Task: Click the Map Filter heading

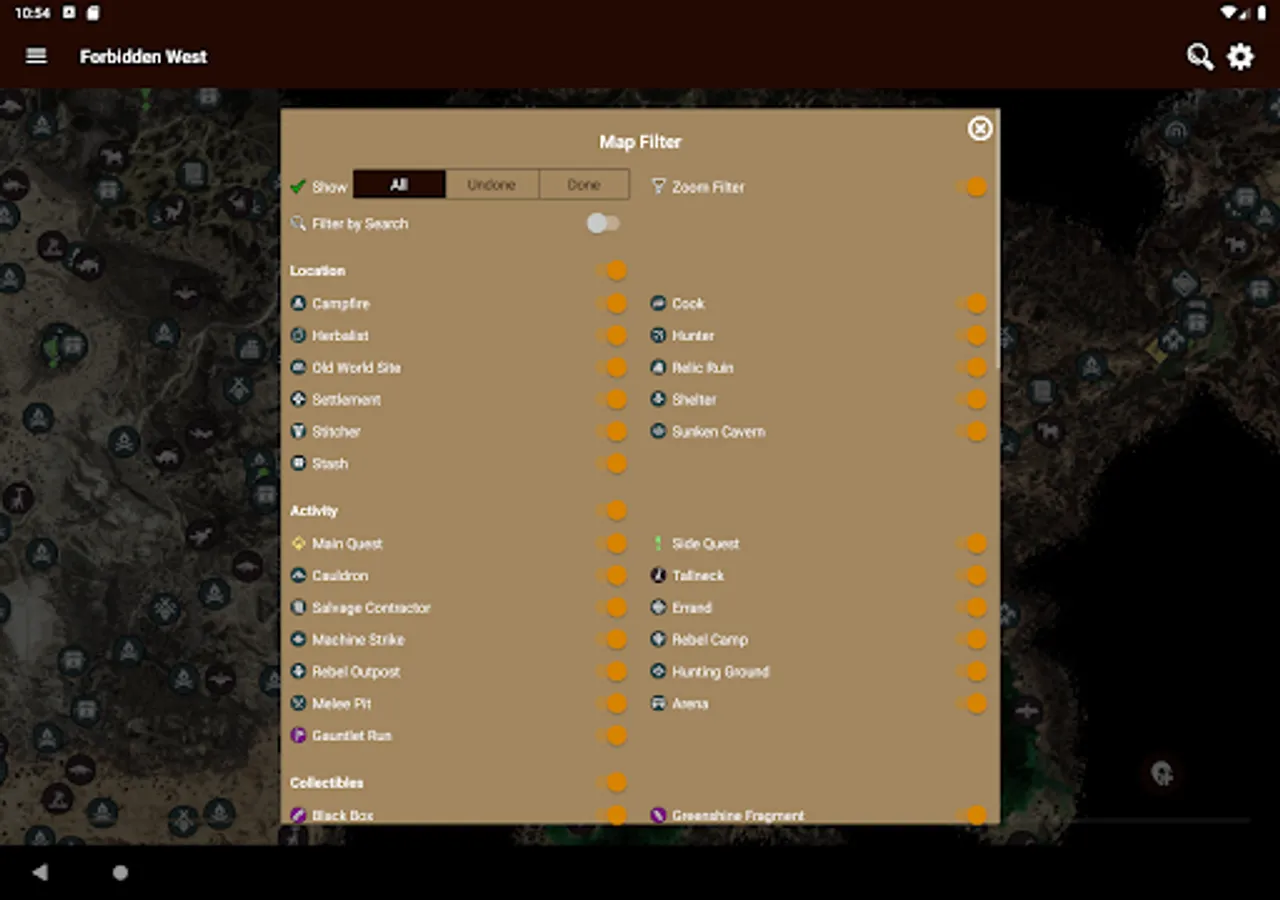Action: 640,142
